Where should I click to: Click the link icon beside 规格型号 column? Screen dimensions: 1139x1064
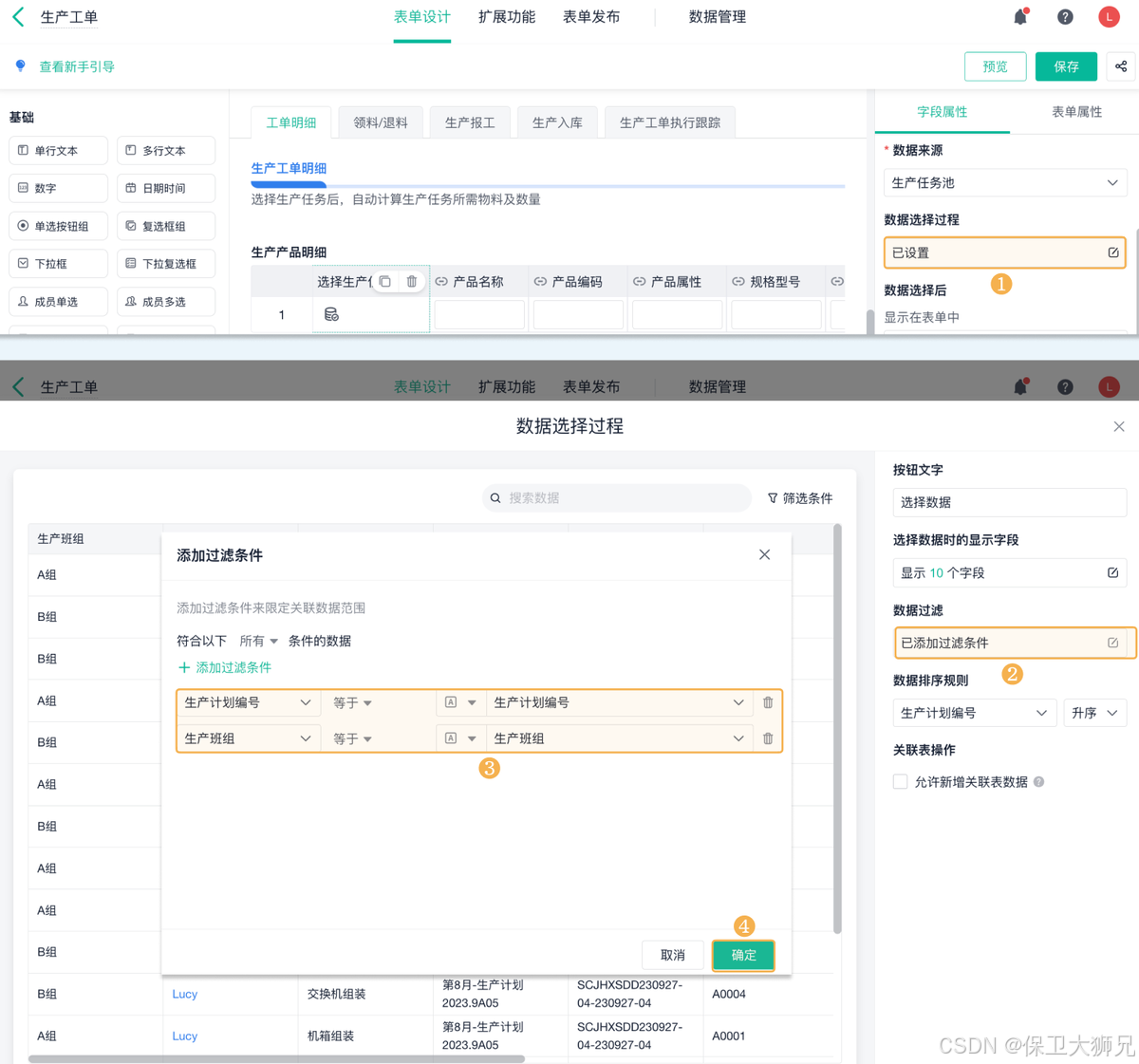click(738, 282)
